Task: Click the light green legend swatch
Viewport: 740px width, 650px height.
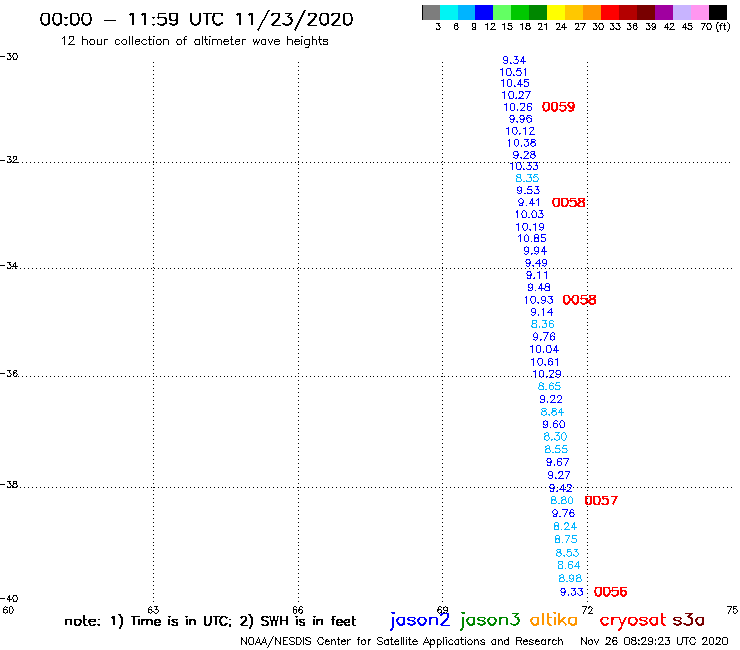Action: (502, 12)
